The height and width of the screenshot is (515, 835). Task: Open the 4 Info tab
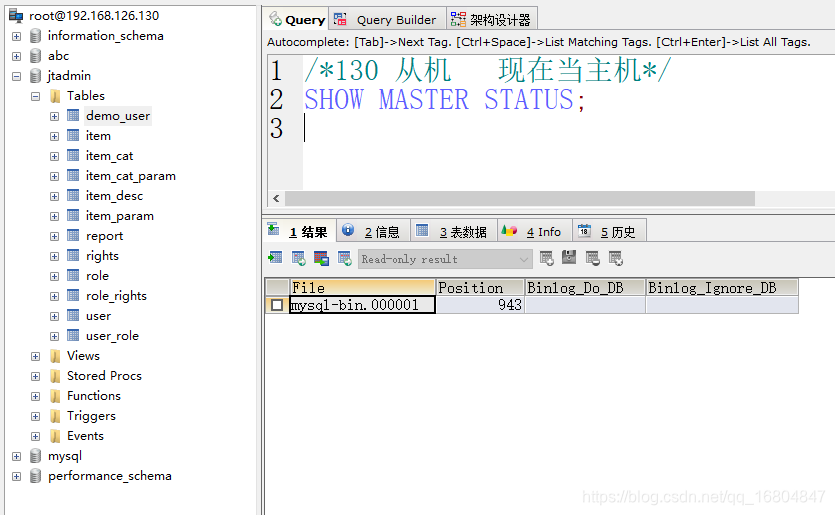[535, 232]
